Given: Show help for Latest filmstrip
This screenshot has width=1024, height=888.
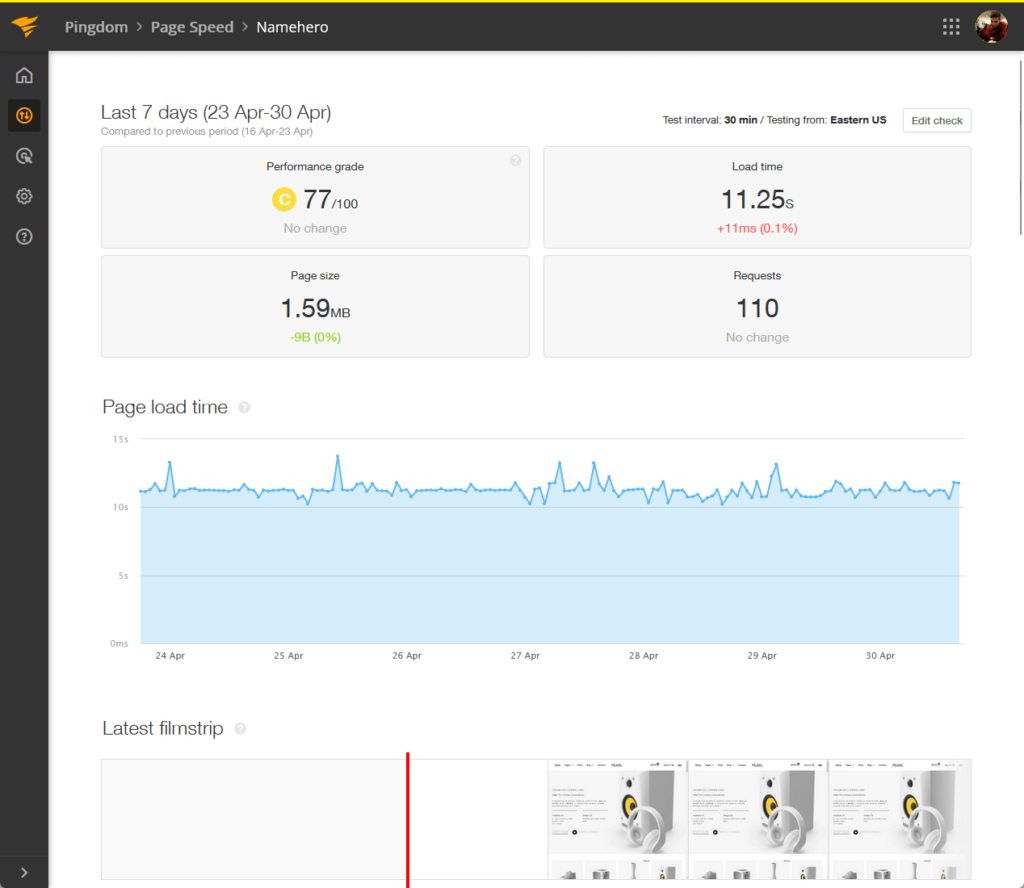Looking at the screenshot, I should click(x=240, y=729).
